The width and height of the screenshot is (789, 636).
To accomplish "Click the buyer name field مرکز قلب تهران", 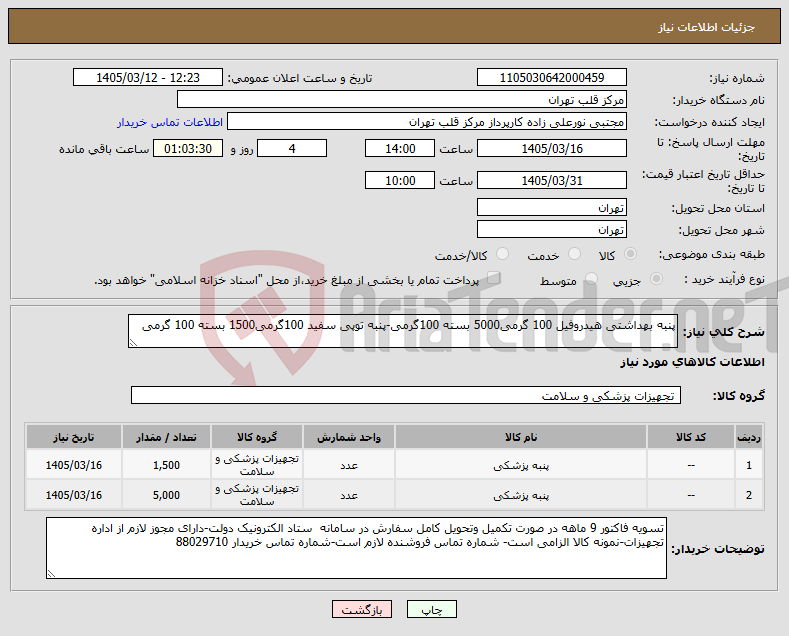I will (402, 100).
